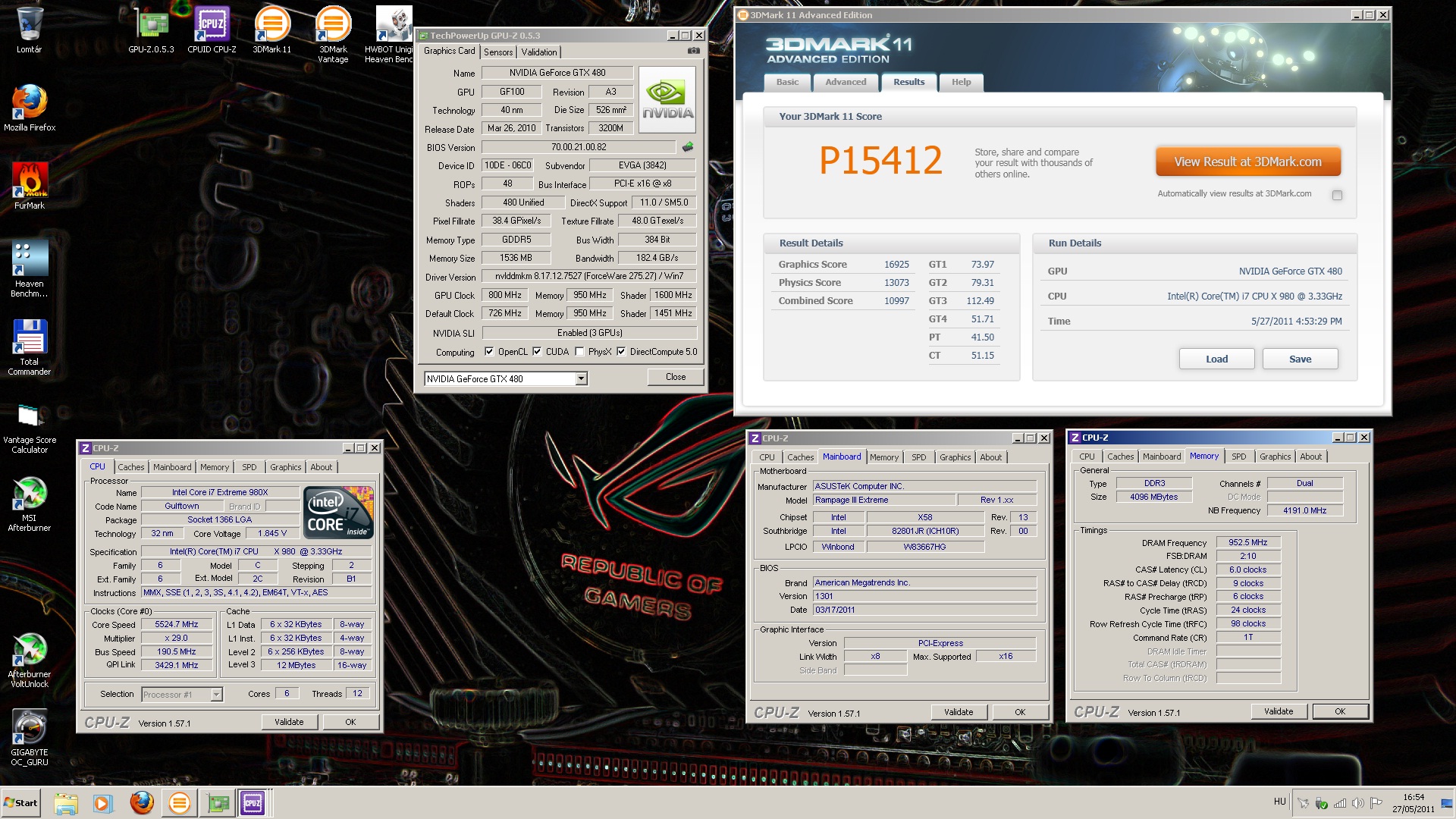
Task: Click View Result at 3DMark.com button
Action: click(1247, 162)
